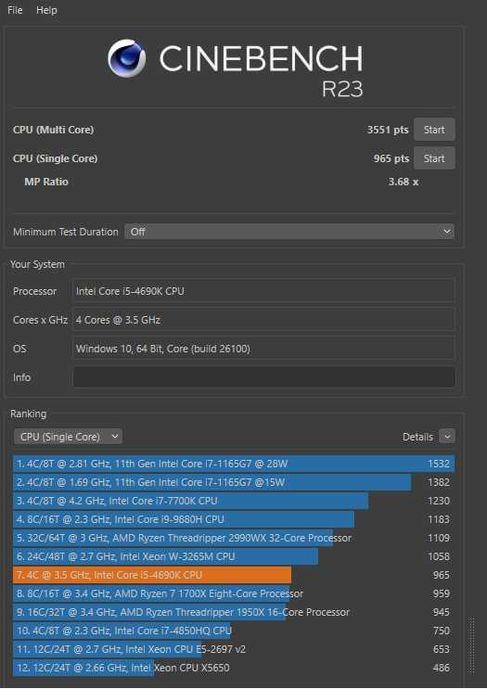Select highlighted row 7 Core i5-4690K
This screenshot has width=487, height=699.
click(x=234, y=575)
